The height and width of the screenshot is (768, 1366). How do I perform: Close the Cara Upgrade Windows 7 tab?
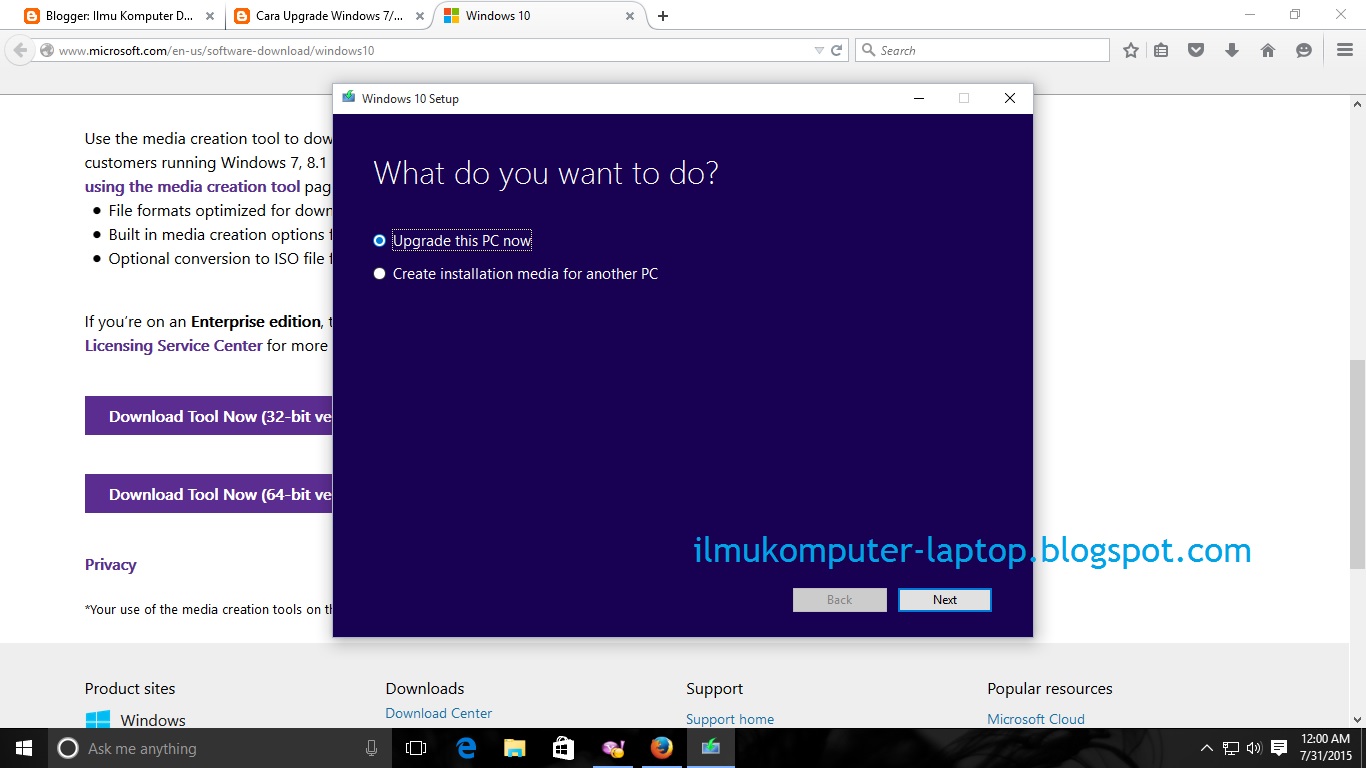(420, 16)
